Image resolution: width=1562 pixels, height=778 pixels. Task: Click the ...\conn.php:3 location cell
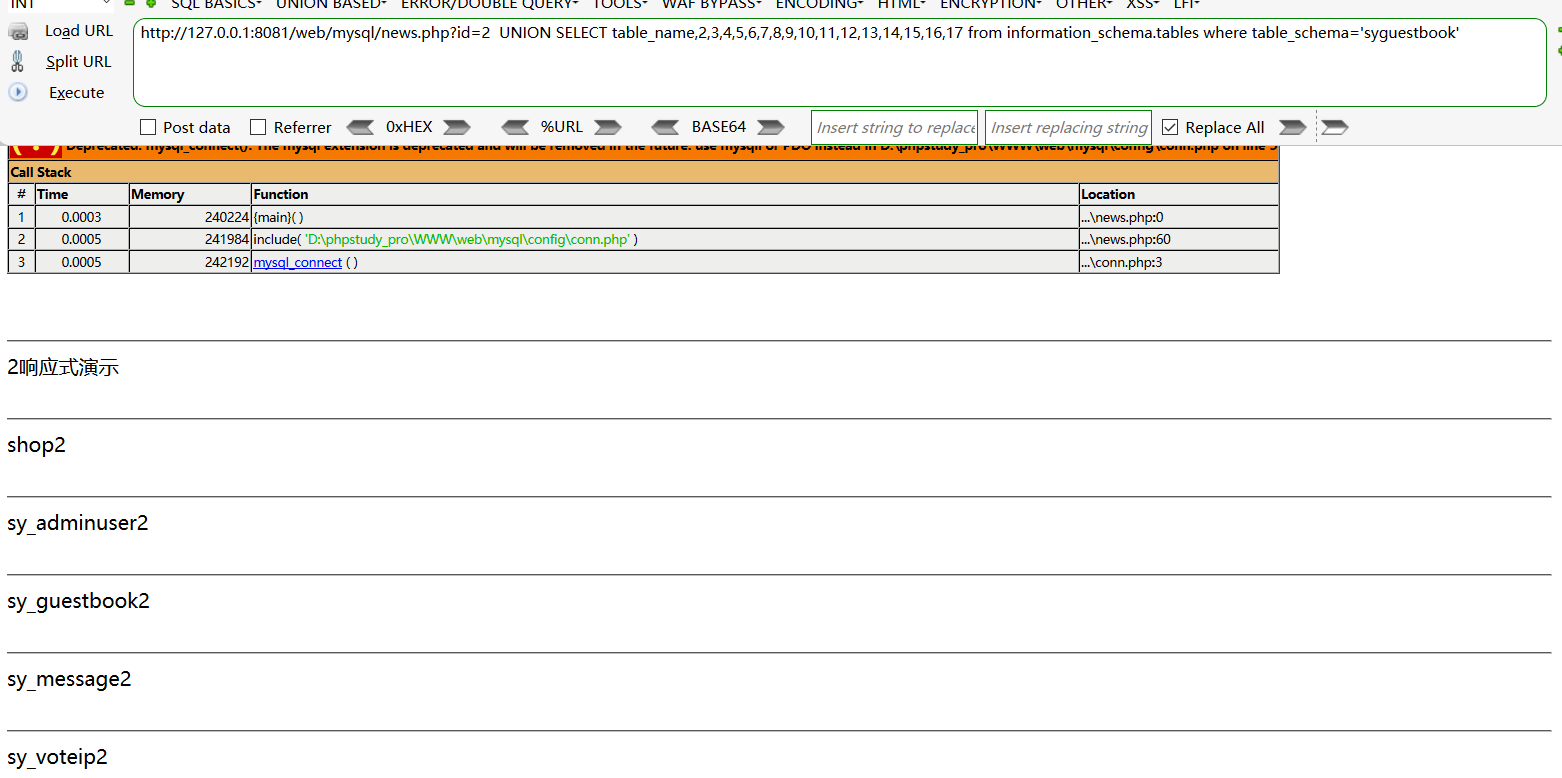(1179, 262)
